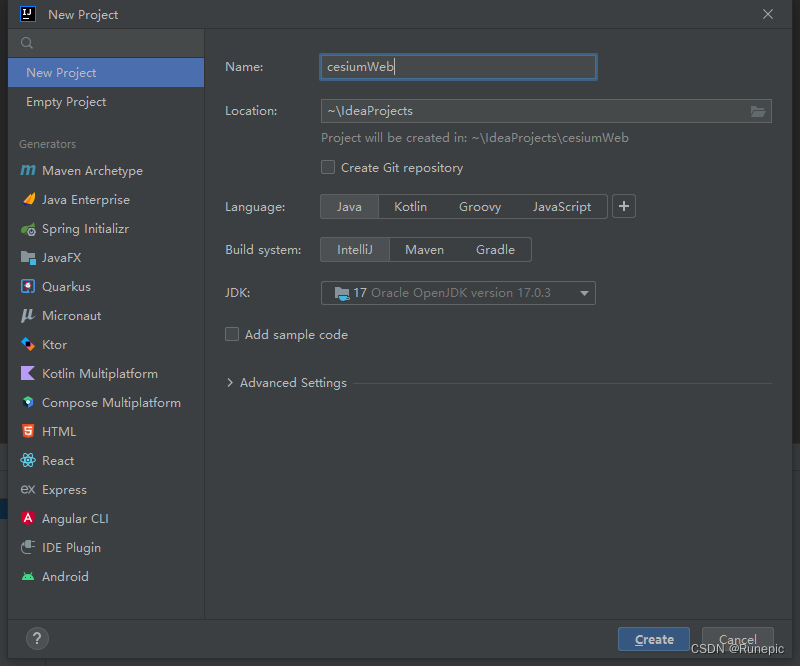The height and width of the screenshot is (666, 800).
Task: Tick the Add sample code checkbox
Action: [x=232, y=334]
